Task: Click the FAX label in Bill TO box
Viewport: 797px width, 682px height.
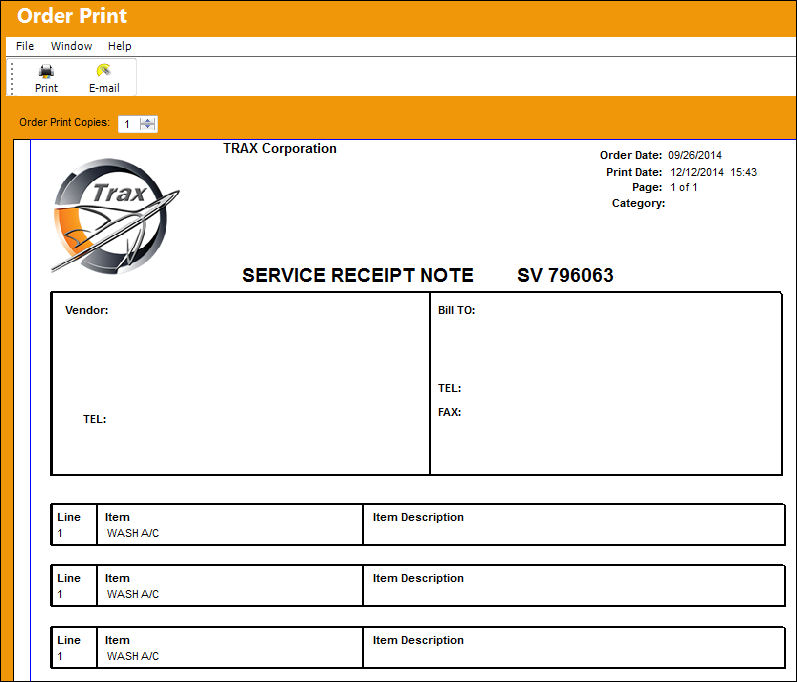Action: pos(449,412)
